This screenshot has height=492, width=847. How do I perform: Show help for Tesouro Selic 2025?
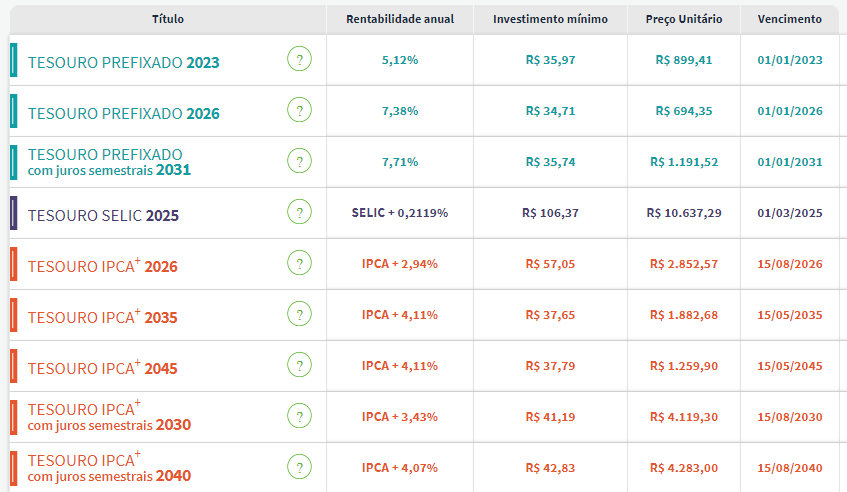pyautogui.click(x=299, y=213)
